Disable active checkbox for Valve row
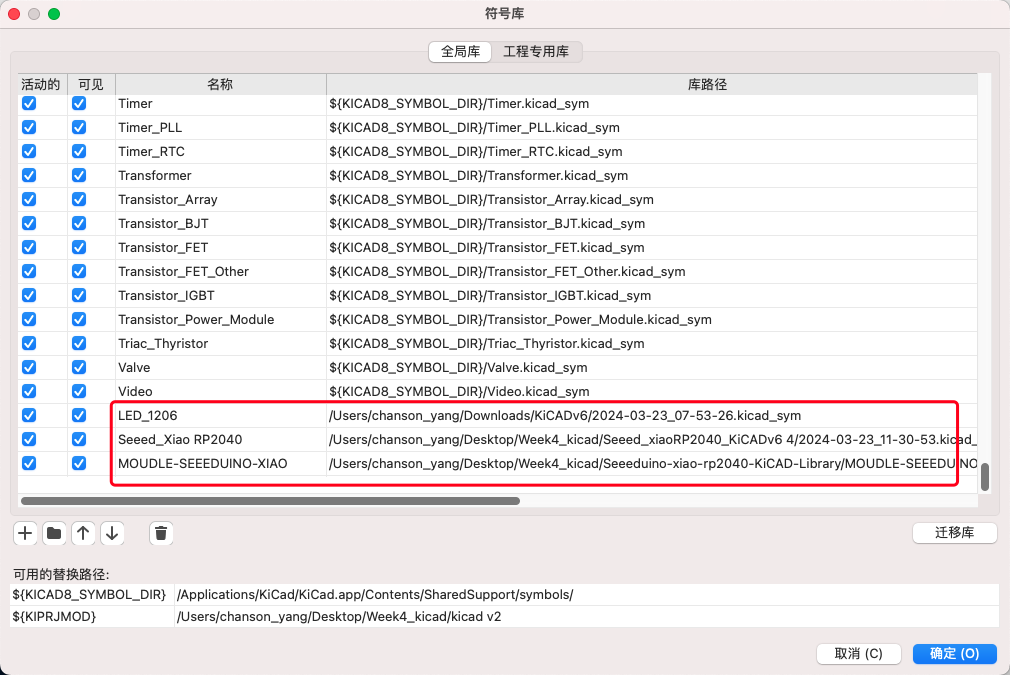 [29, 367]
